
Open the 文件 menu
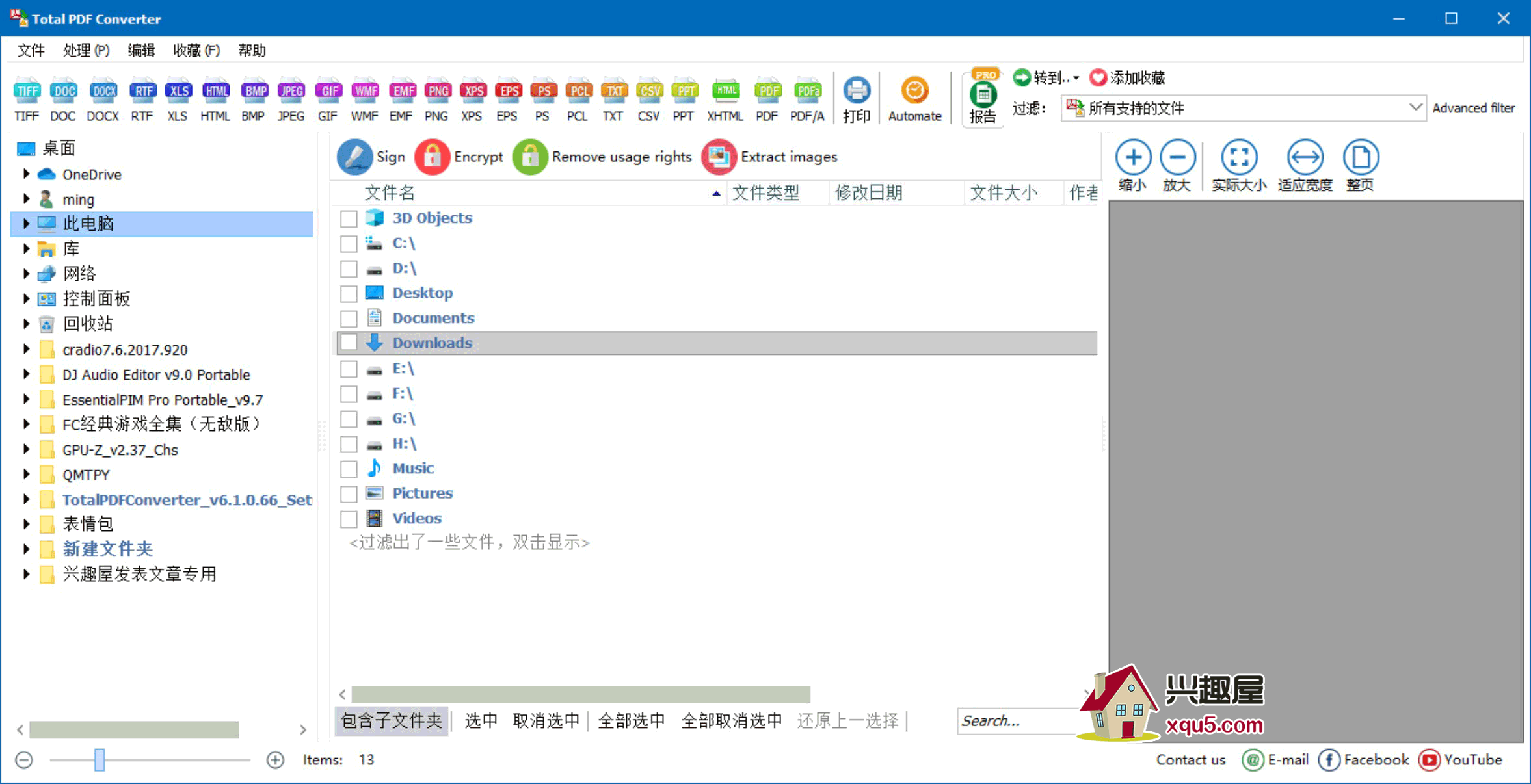(31, 50)
